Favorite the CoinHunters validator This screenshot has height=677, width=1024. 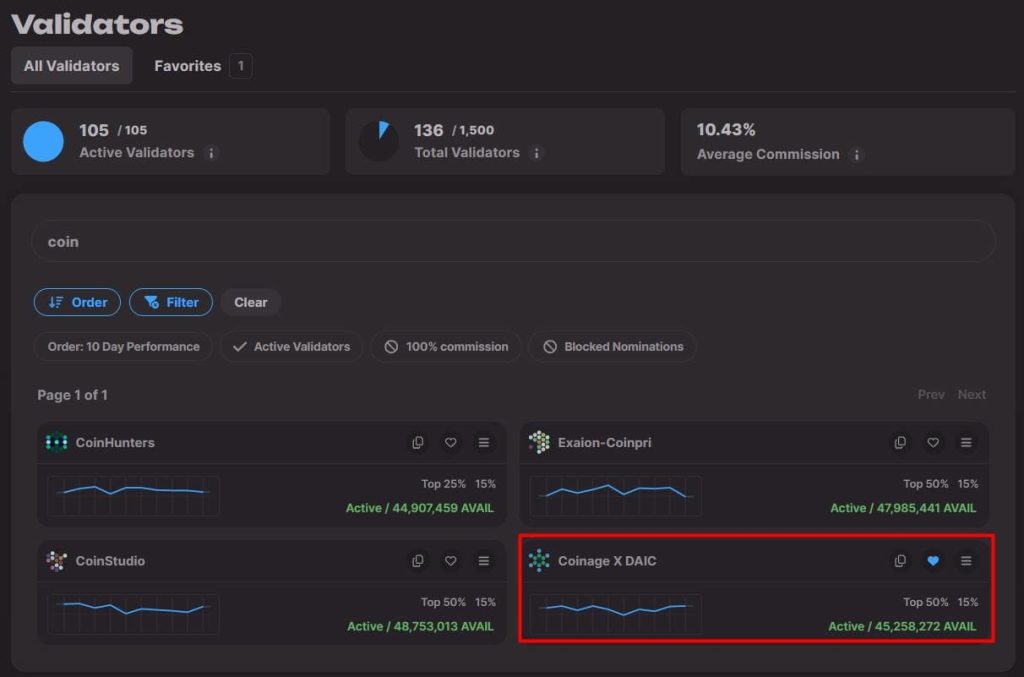(451, 443)
